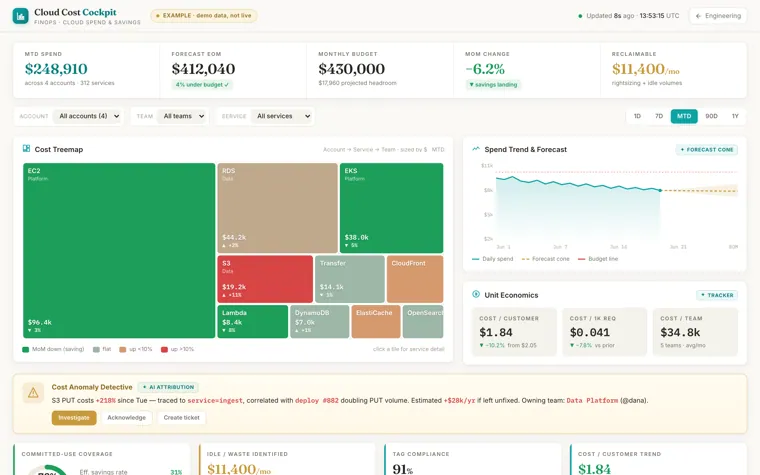Click the 4% under budget badge
This screenshot has height=475, width=760.
pos(202,85)
